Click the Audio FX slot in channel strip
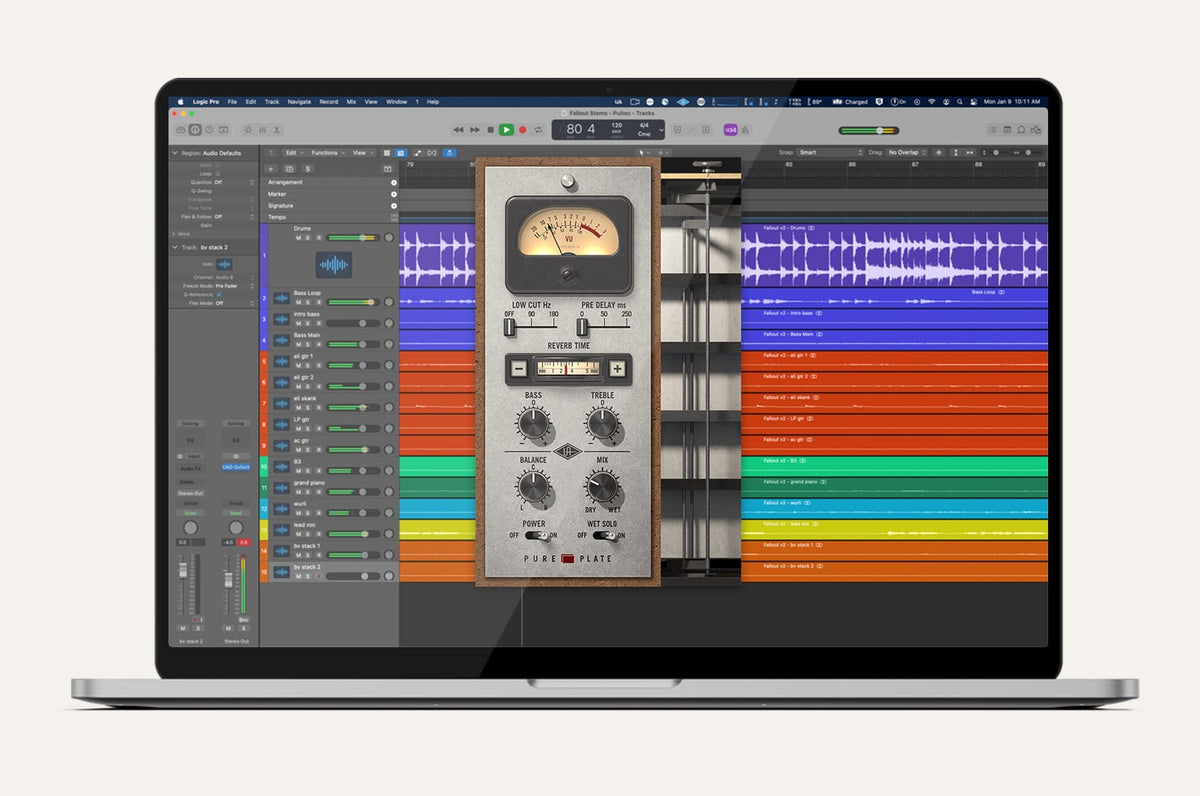This screenshot has width=1200, height=796. click(190, 467)
